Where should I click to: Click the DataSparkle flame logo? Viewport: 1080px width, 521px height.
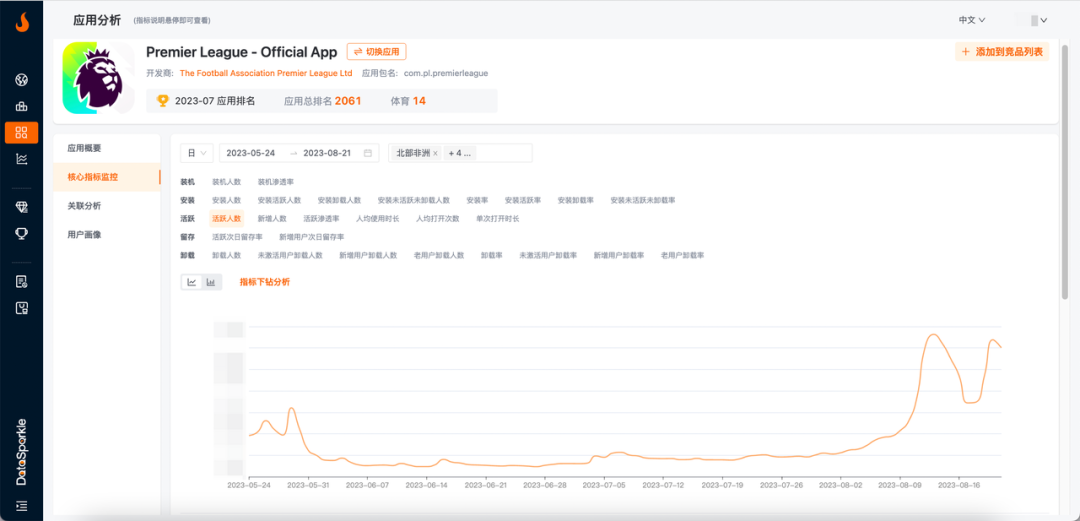point(21,21)
